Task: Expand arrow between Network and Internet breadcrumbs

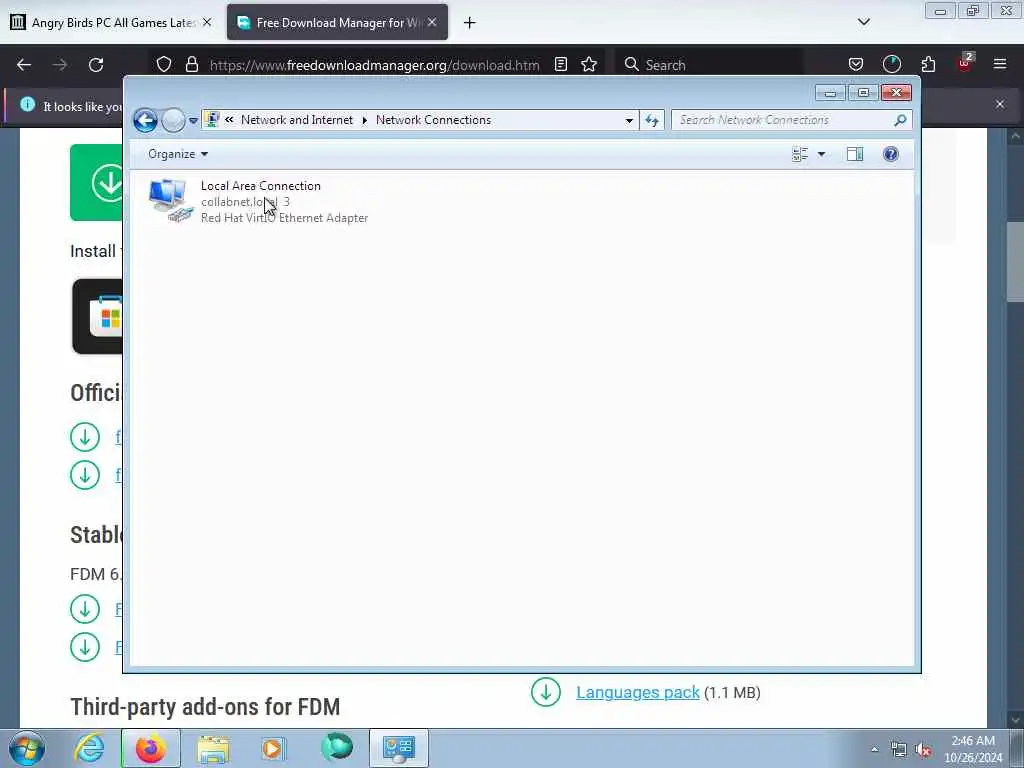Action: click(x=364, y=120)
